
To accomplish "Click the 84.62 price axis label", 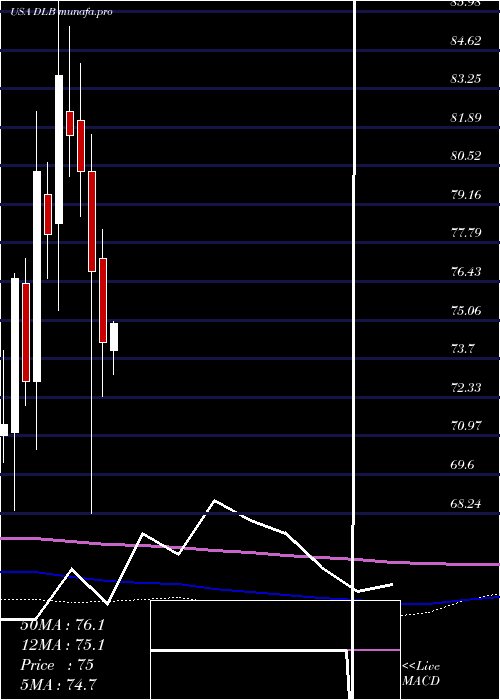I will coord(467,41).
